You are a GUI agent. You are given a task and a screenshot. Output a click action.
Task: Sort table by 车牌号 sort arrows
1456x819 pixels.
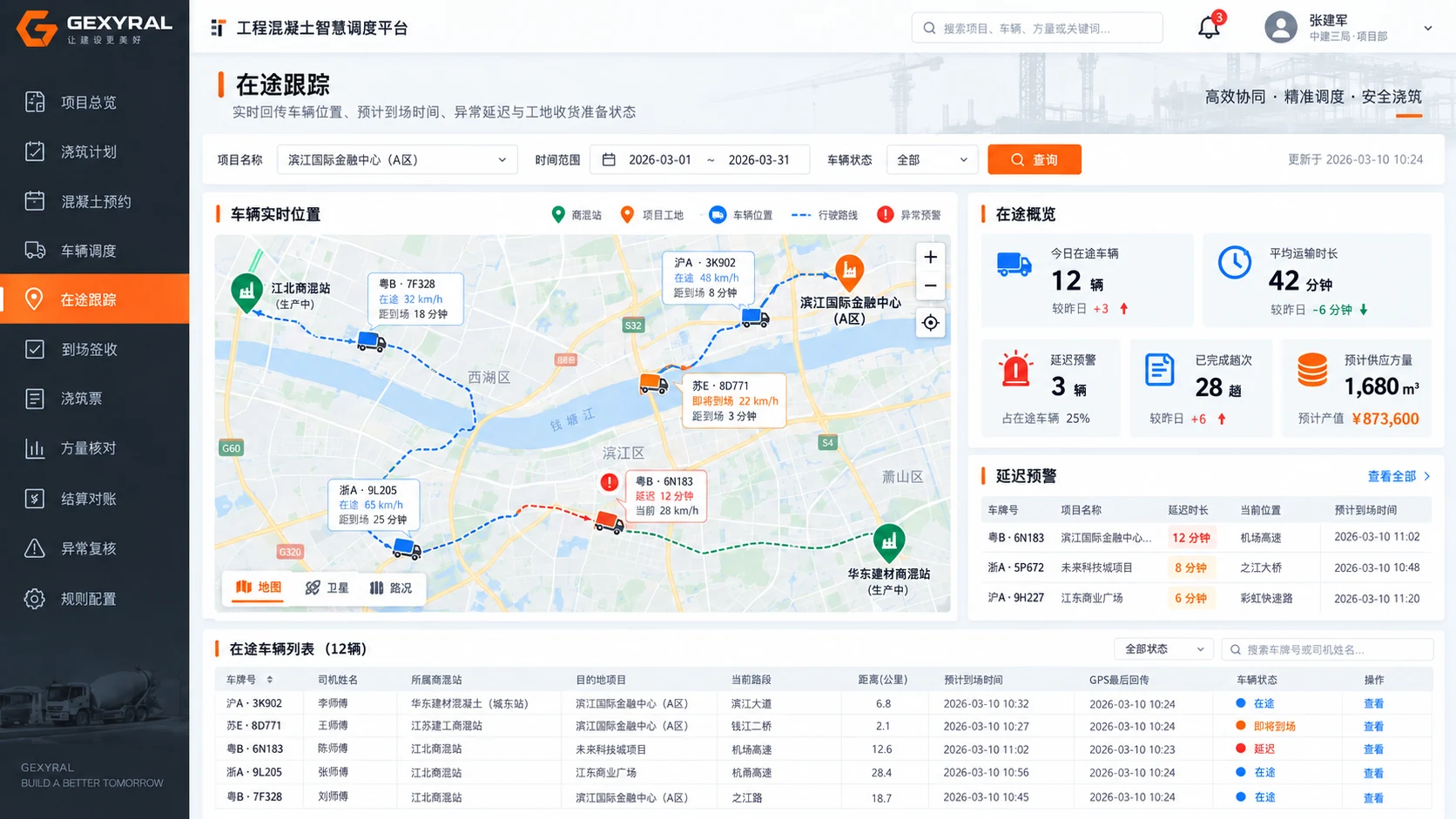click(x=270, y=680)
